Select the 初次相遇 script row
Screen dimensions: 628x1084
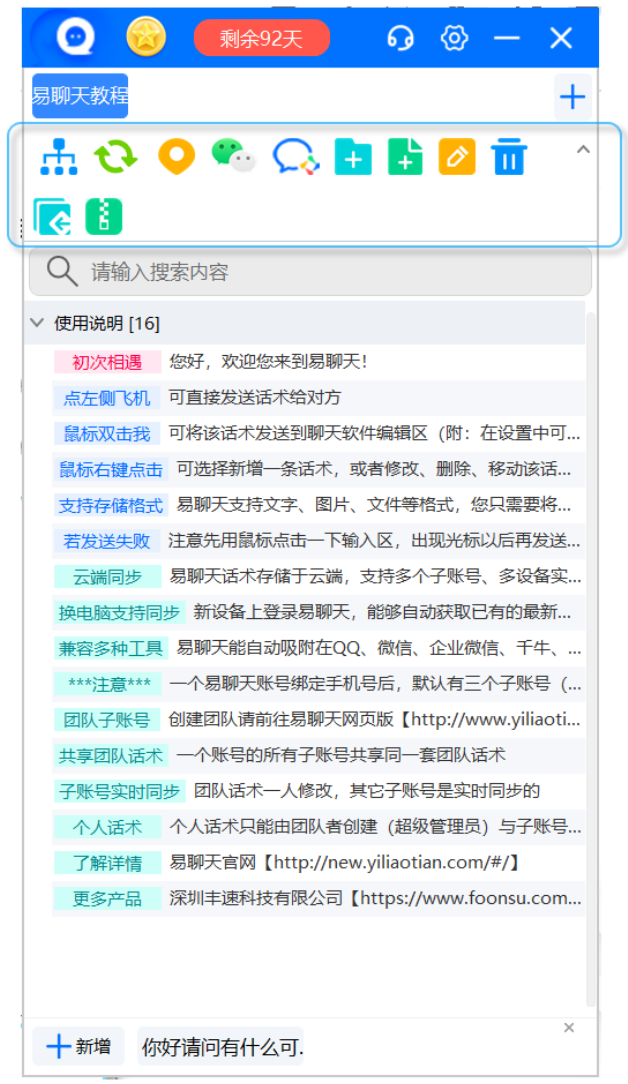pos(318,362)
